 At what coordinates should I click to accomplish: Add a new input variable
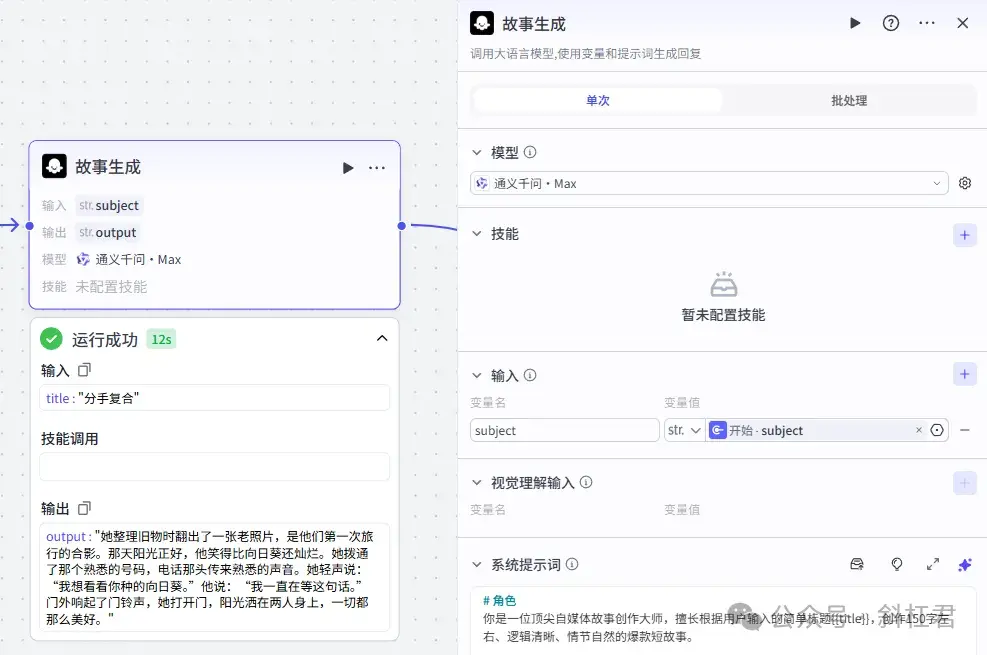[x=964, y=374]
